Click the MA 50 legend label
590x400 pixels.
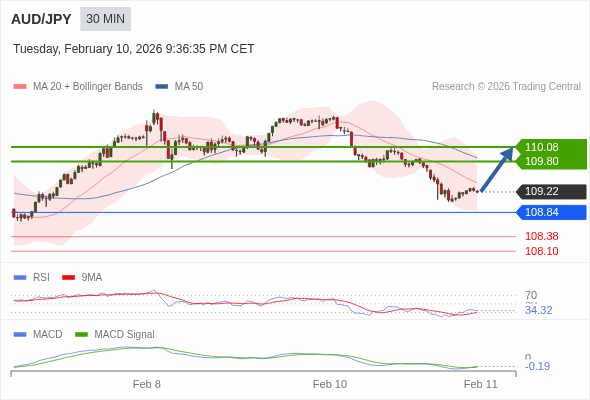(189, 87)
